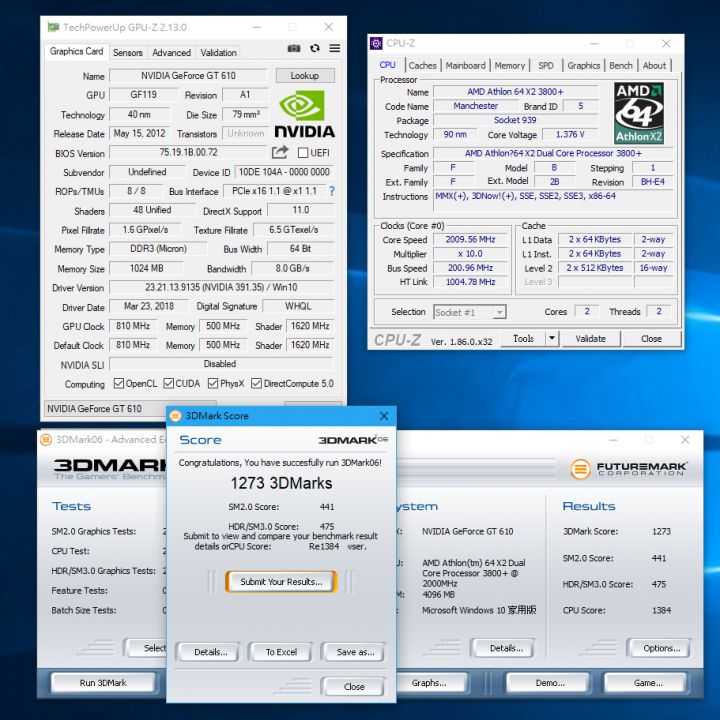
Task: Click the BIOS share/export arrow icon
Action: click(x=280, y=152)
